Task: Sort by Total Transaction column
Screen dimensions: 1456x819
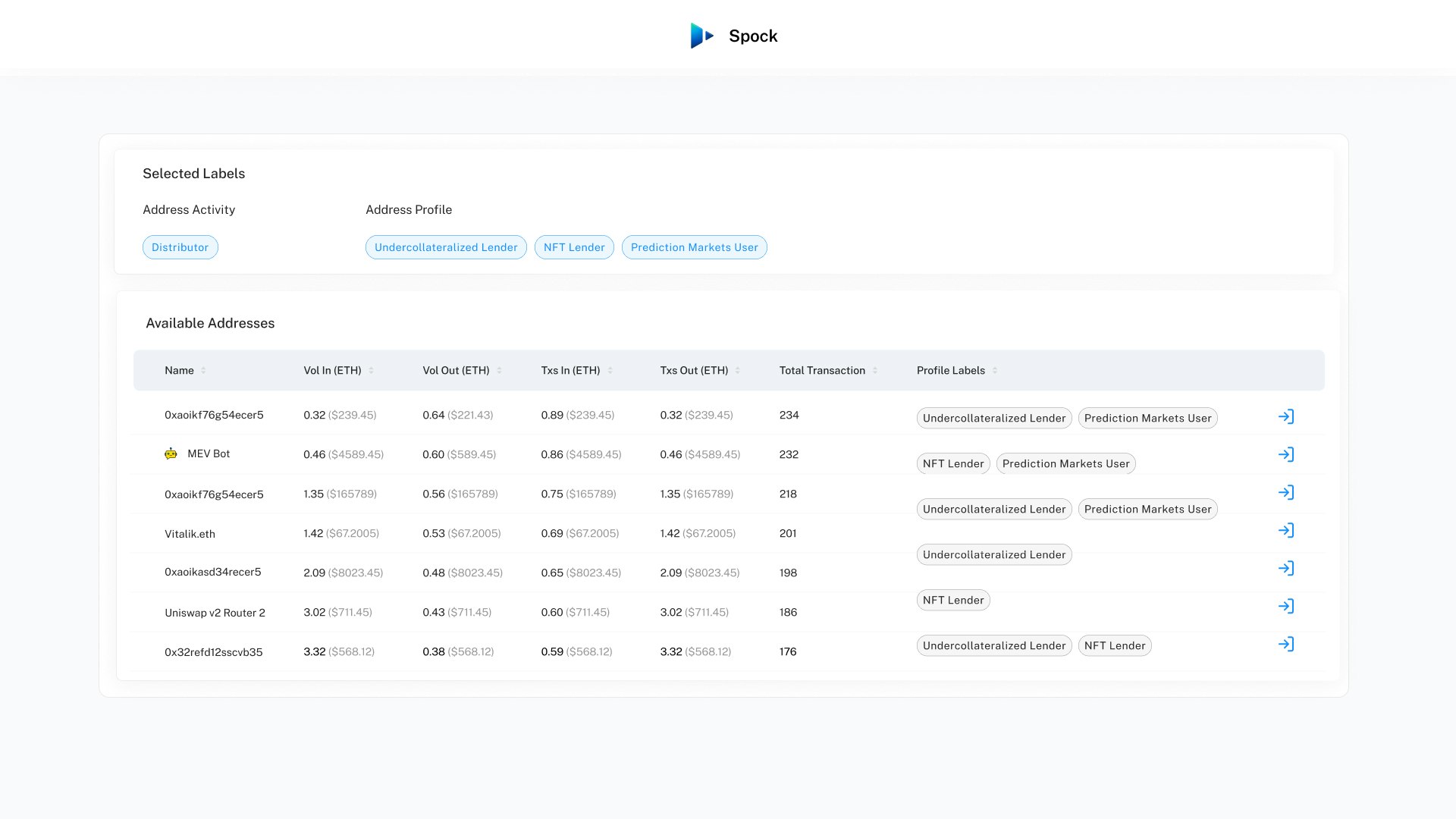Action: [875, 370]
